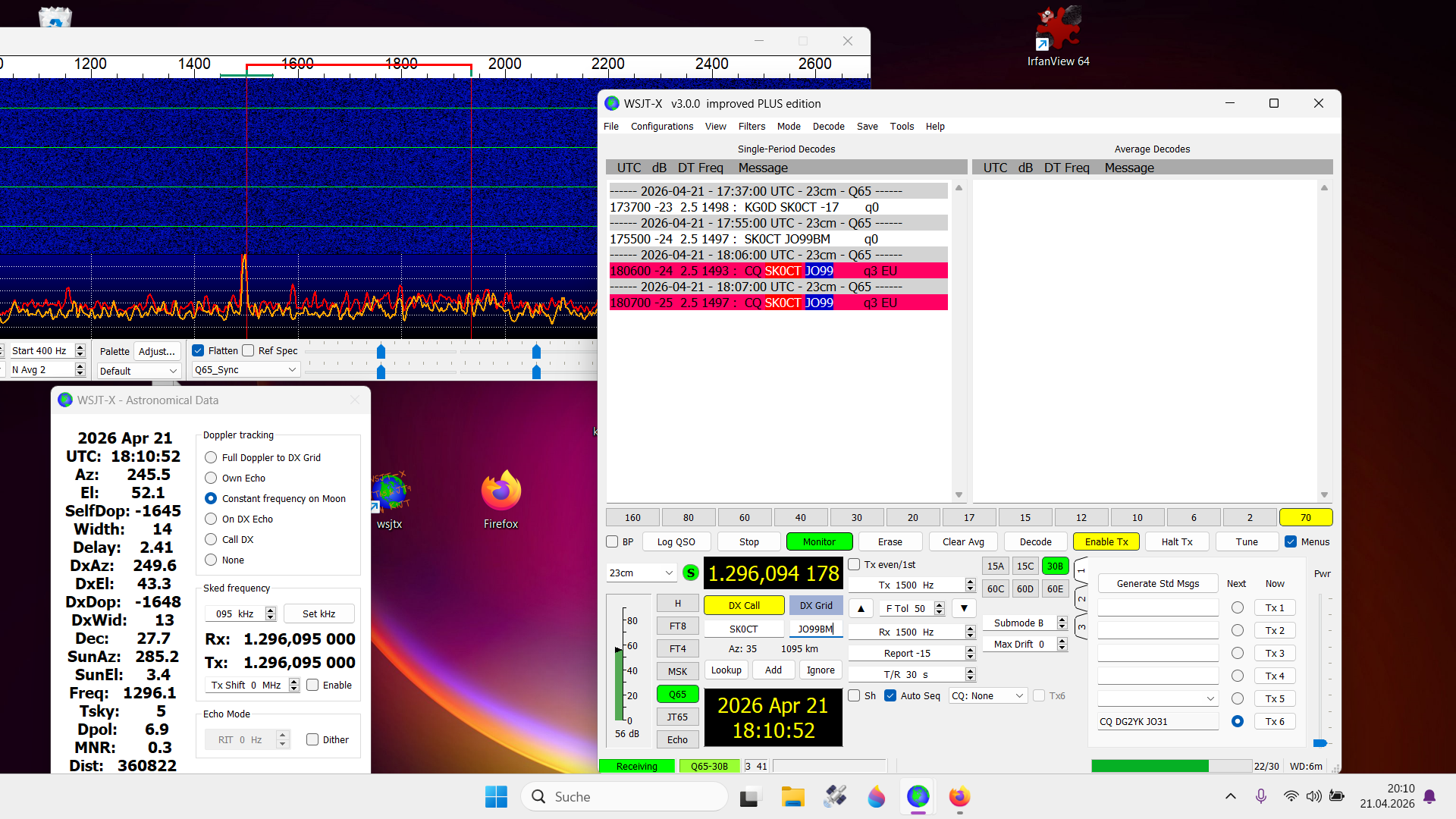Open the Tools menu
Image resolution: width=1456 pixels, height=819 pixels.
click(902, 126)
